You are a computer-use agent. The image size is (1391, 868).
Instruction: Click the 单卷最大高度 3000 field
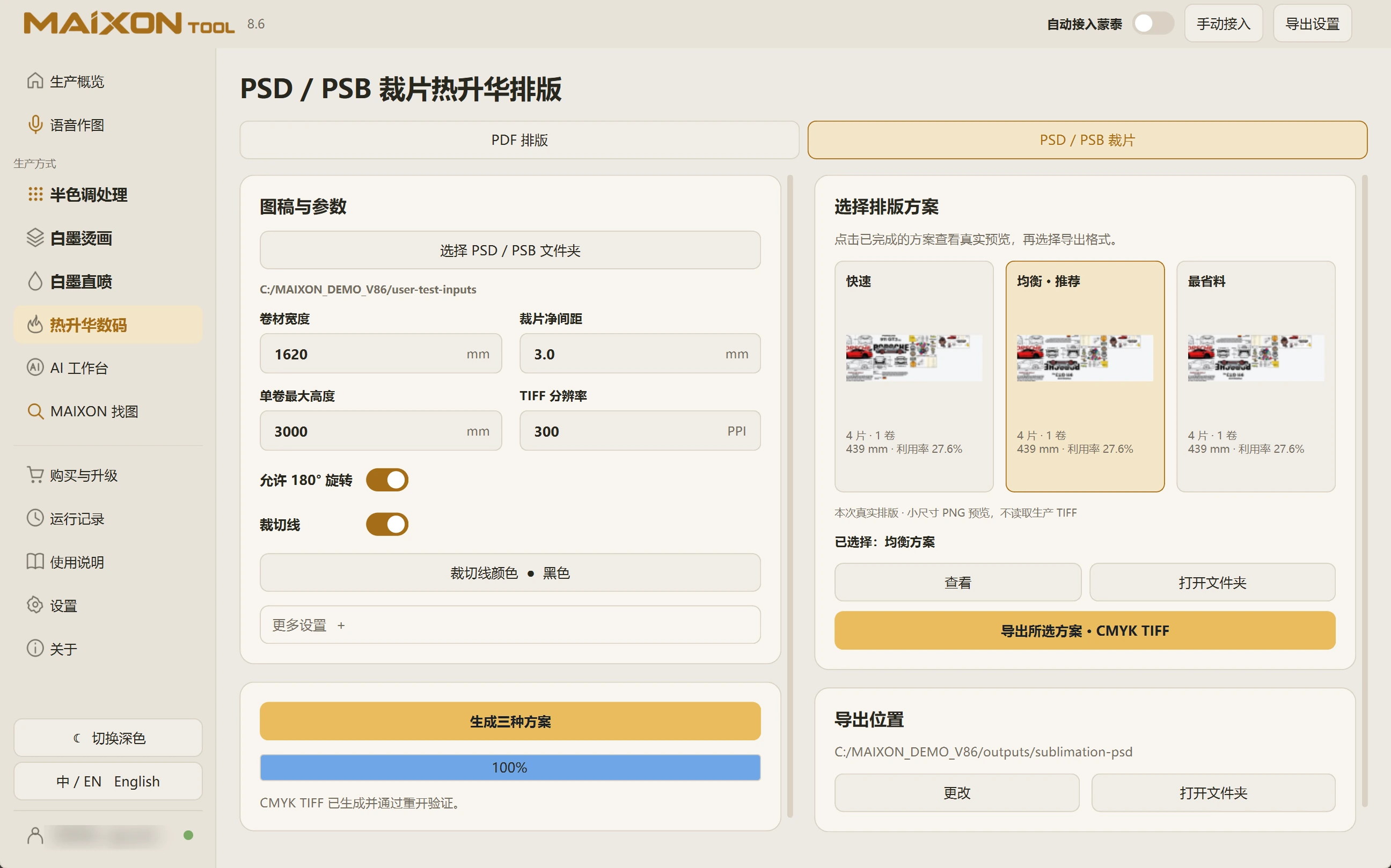coord(380,431)
